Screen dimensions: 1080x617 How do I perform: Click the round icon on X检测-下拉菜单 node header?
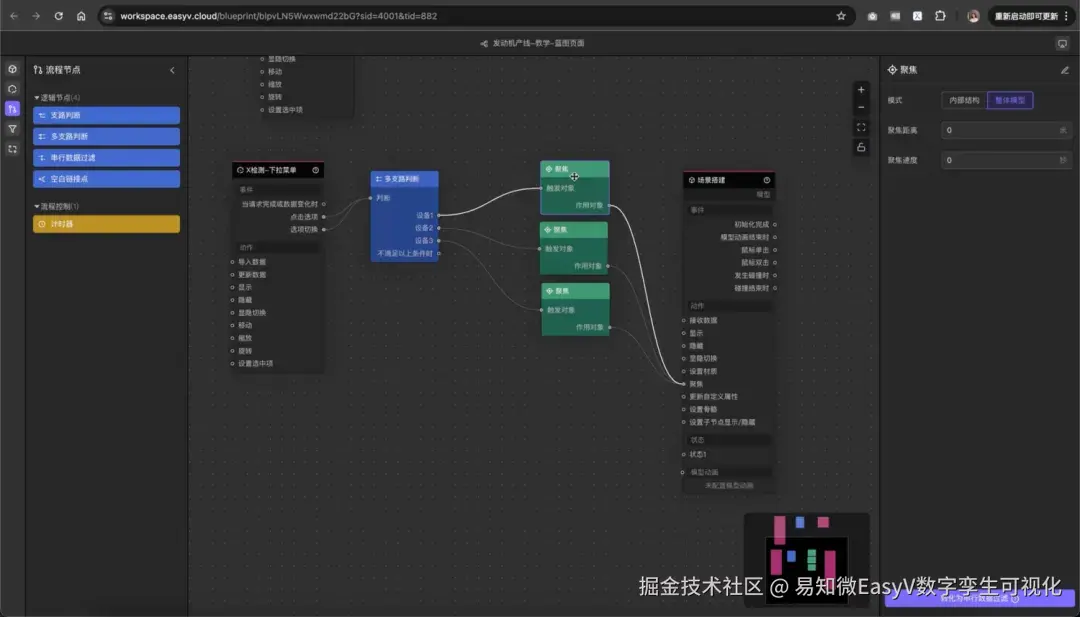point(315,170)
